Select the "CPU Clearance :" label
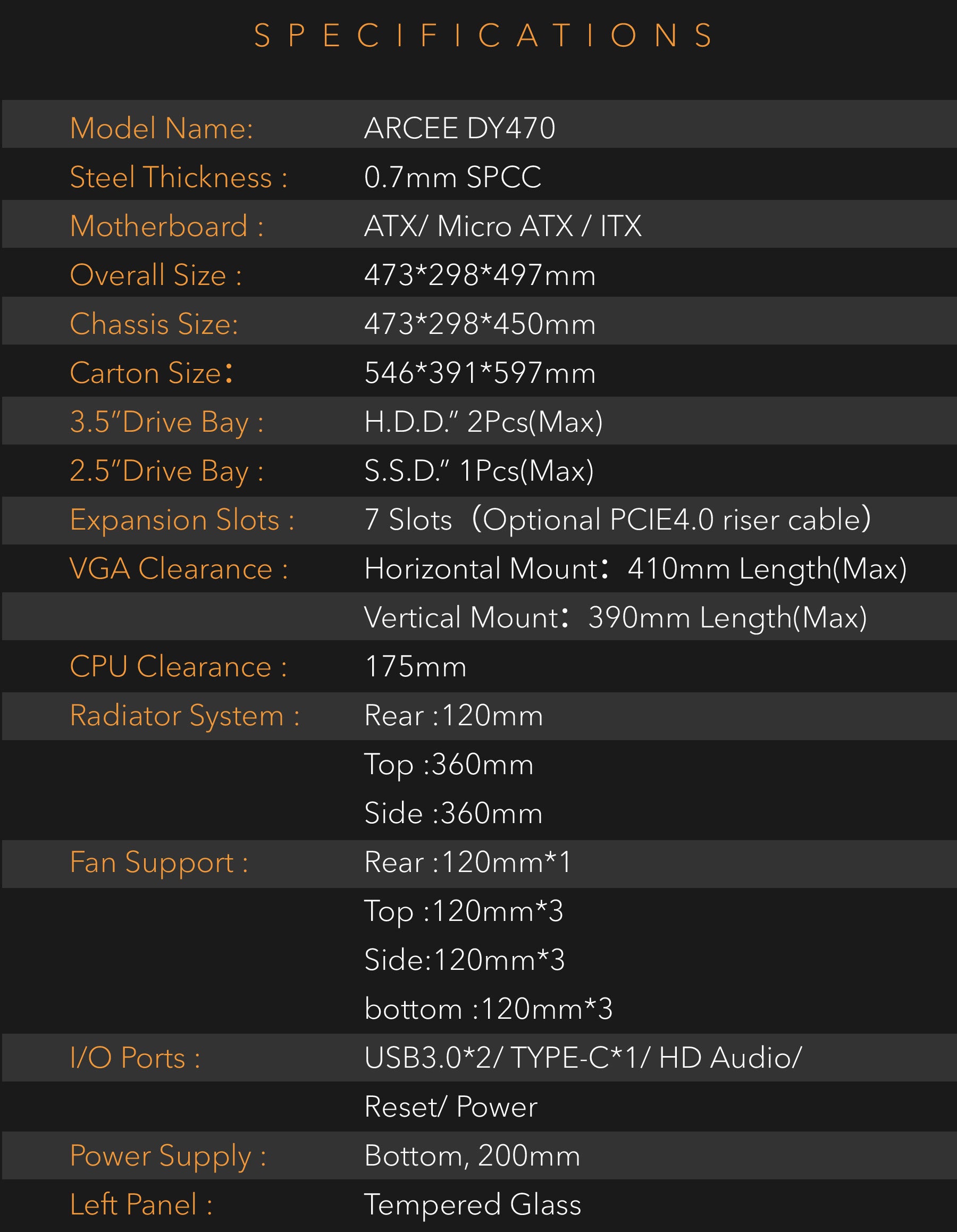957x1232 pixels. point(178,667)
